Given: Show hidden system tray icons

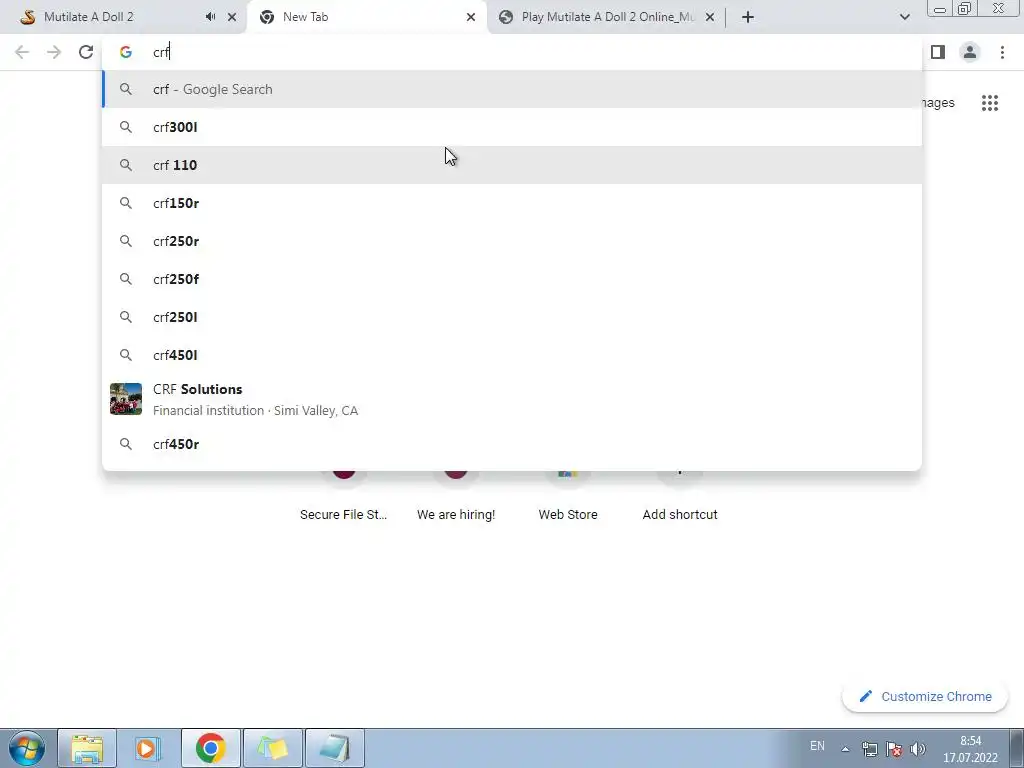Looking at the screenshot, I should (845, 749).
